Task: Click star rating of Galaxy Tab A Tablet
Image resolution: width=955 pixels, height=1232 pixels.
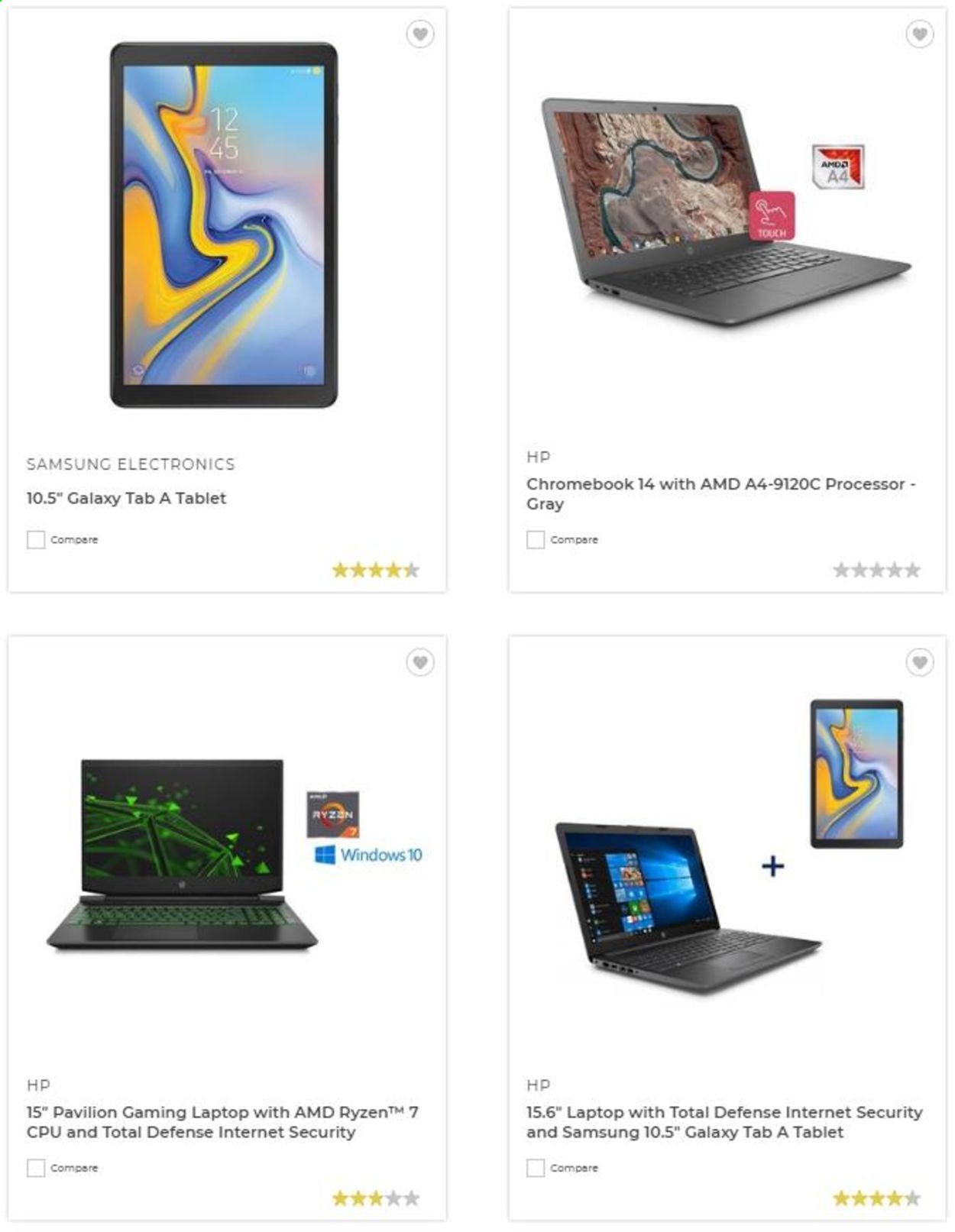Action: pos(376,570)
